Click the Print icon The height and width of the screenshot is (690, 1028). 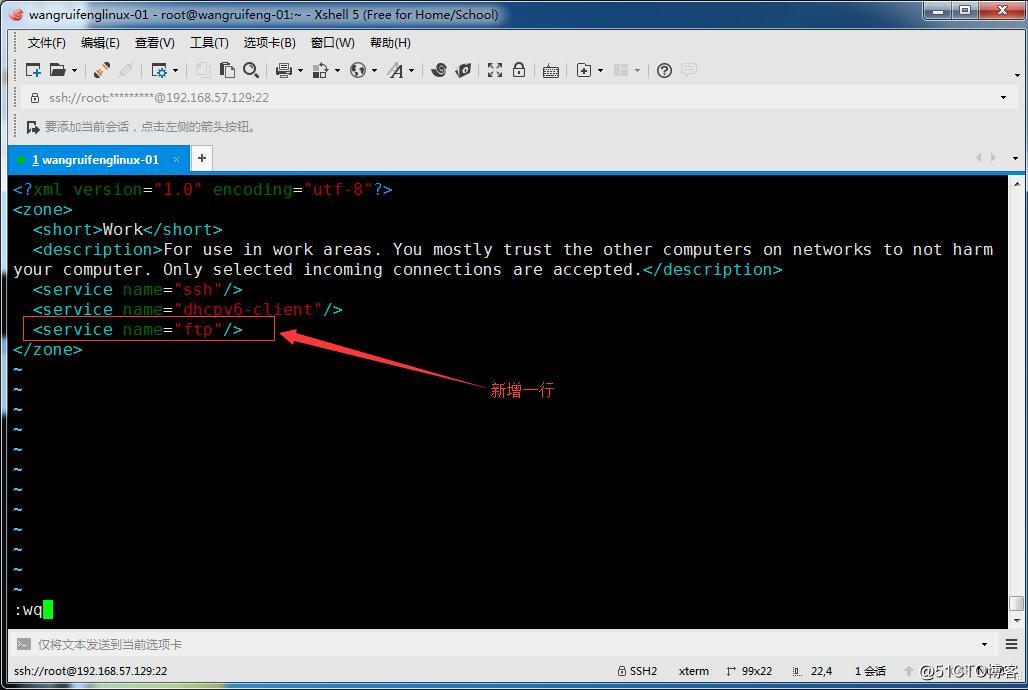point(284,70)
